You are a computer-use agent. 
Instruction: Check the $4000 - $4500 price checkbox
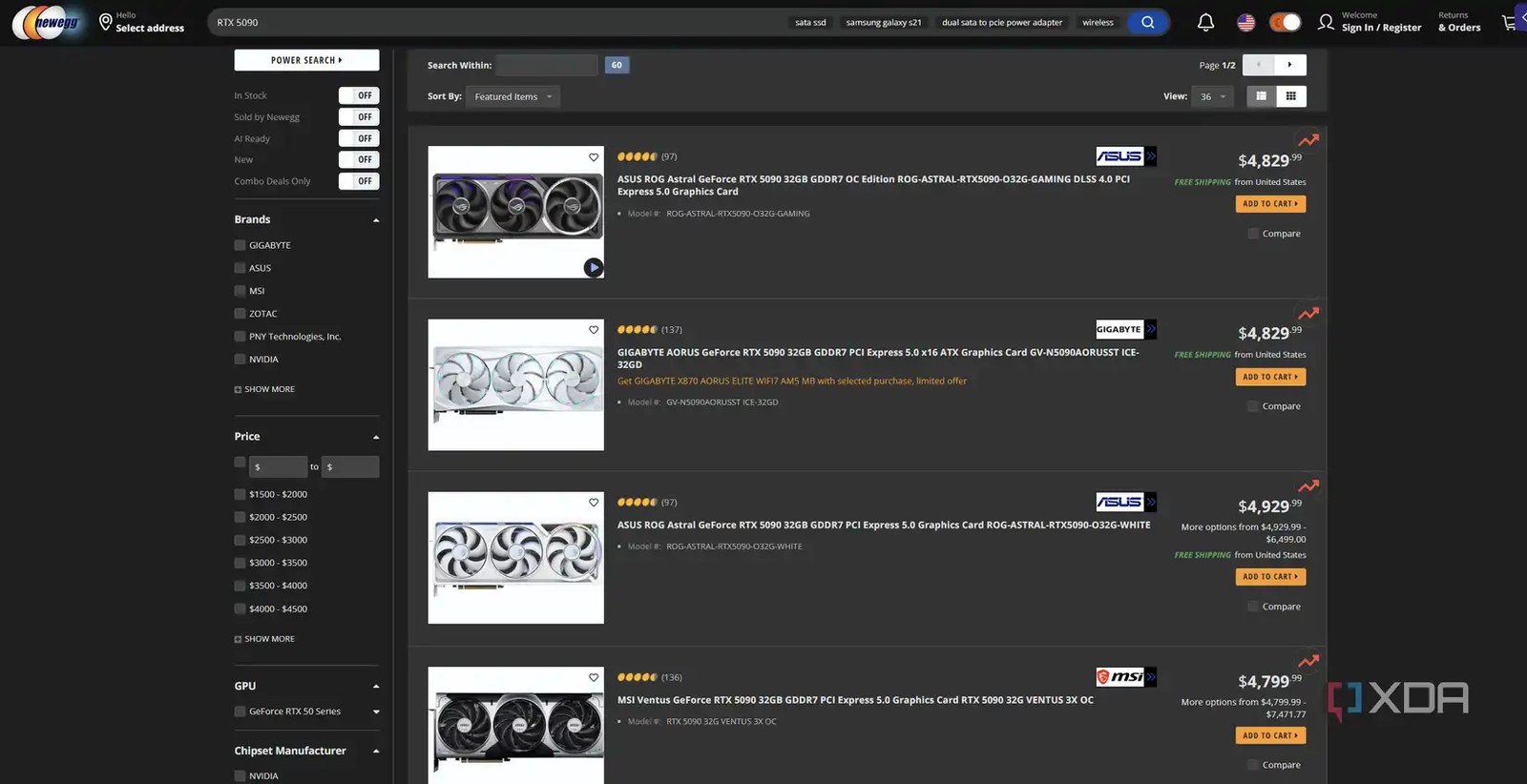tap(240, 609)
